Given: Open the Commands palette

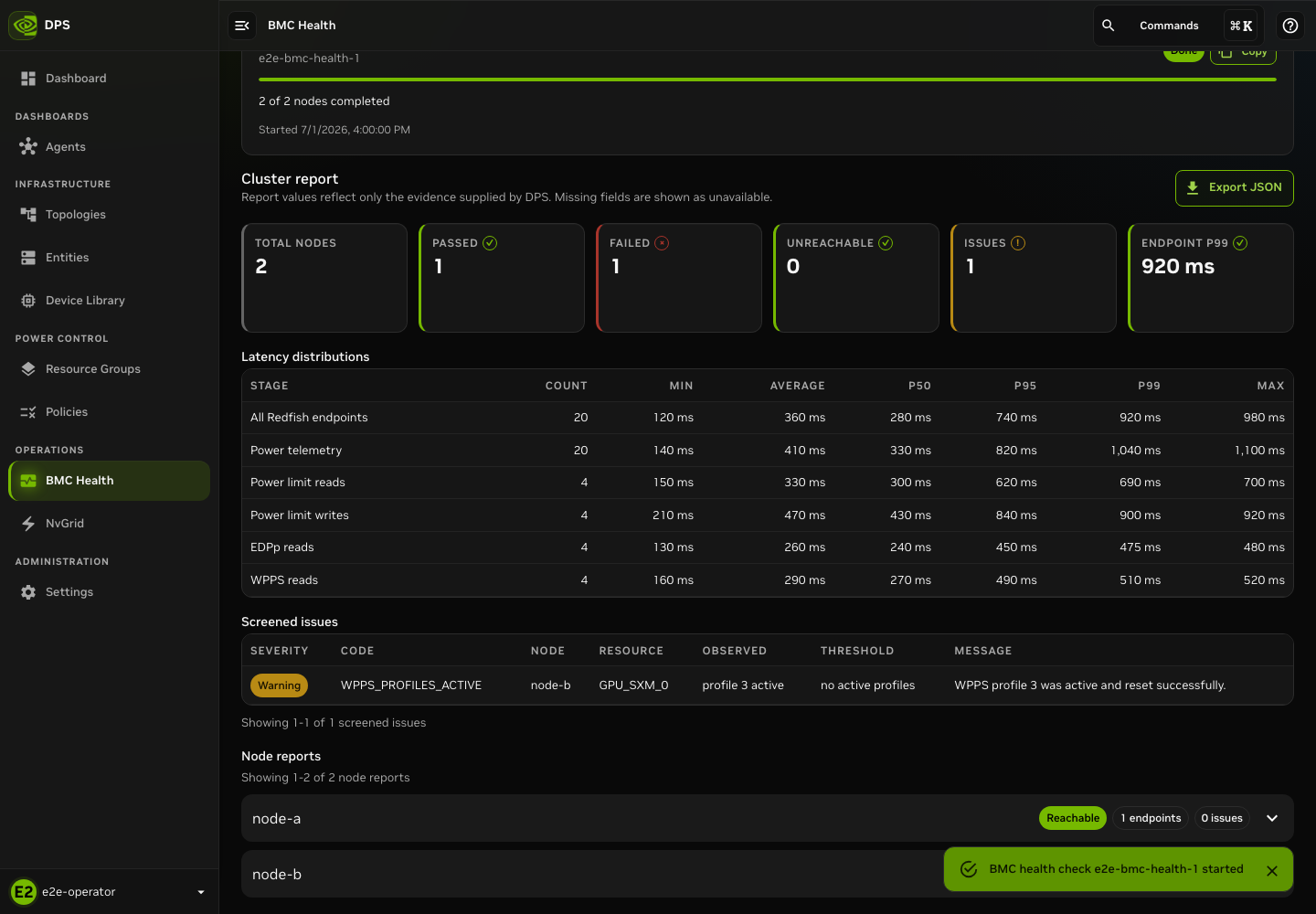Looking at the screenshot, I should [1169, 26].
